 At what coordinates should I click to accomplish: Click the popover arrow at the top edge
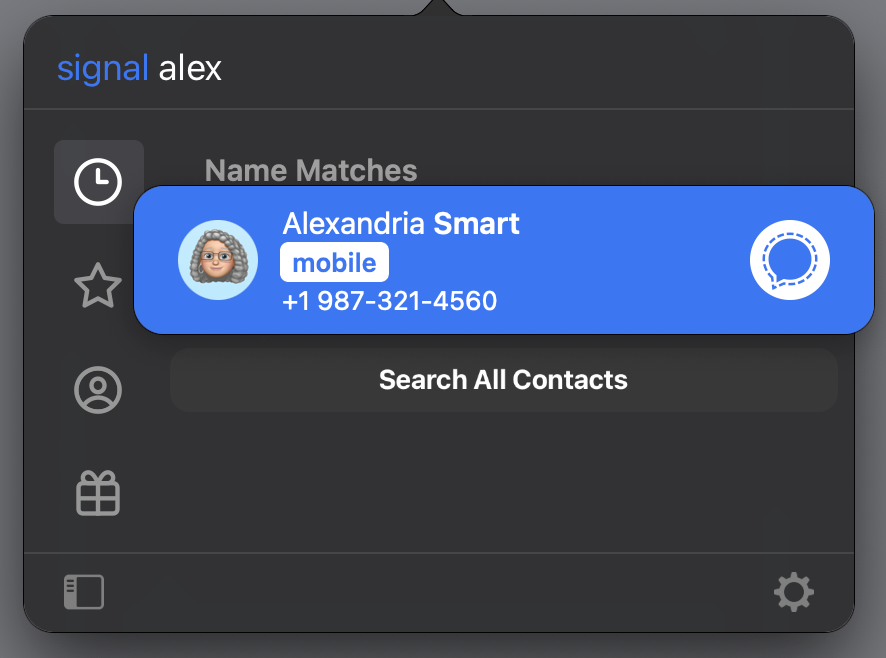click(439, 7)
